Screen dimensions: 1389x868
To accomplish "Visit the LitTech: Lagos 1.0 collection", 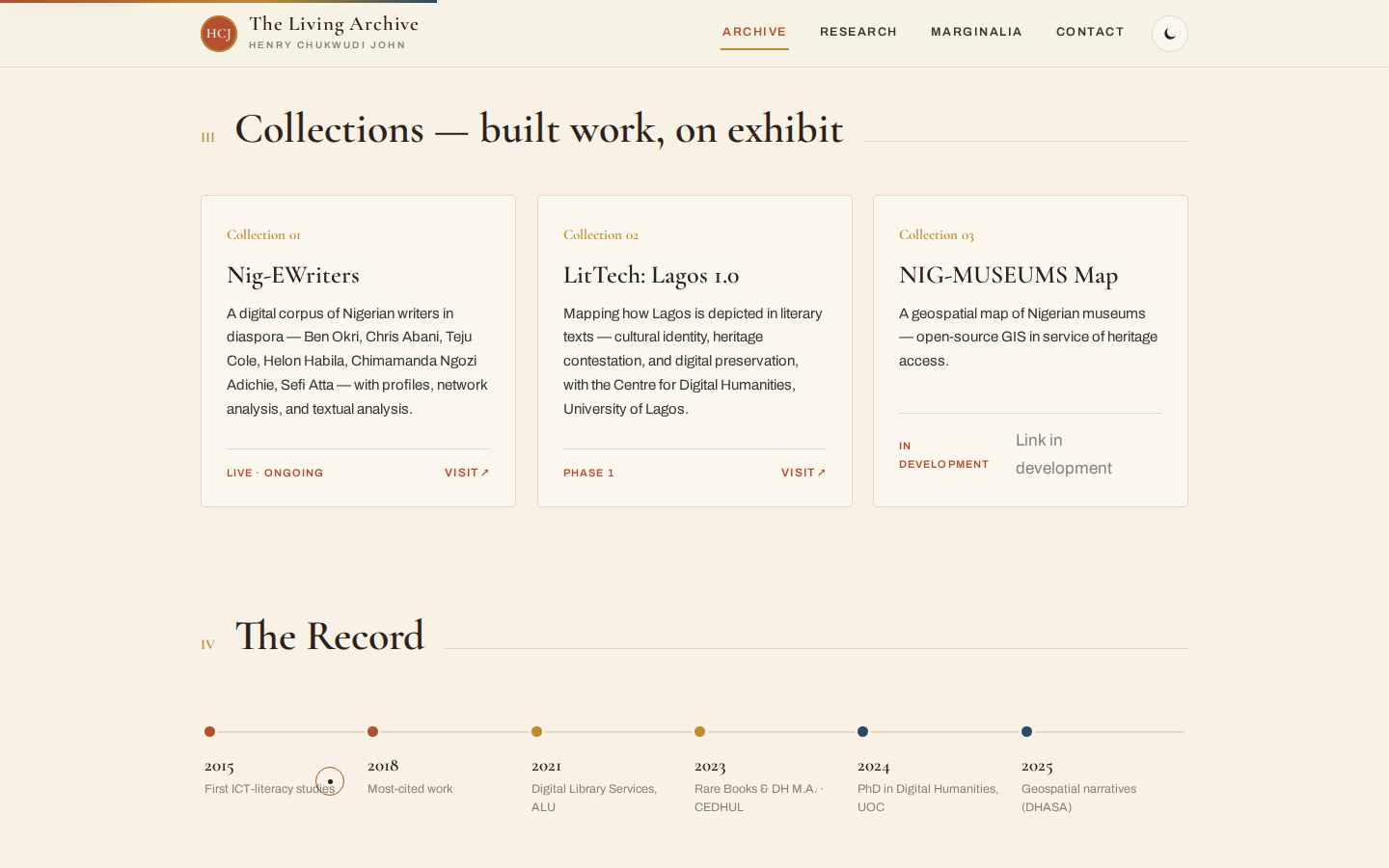I will (x=803, y=473).
